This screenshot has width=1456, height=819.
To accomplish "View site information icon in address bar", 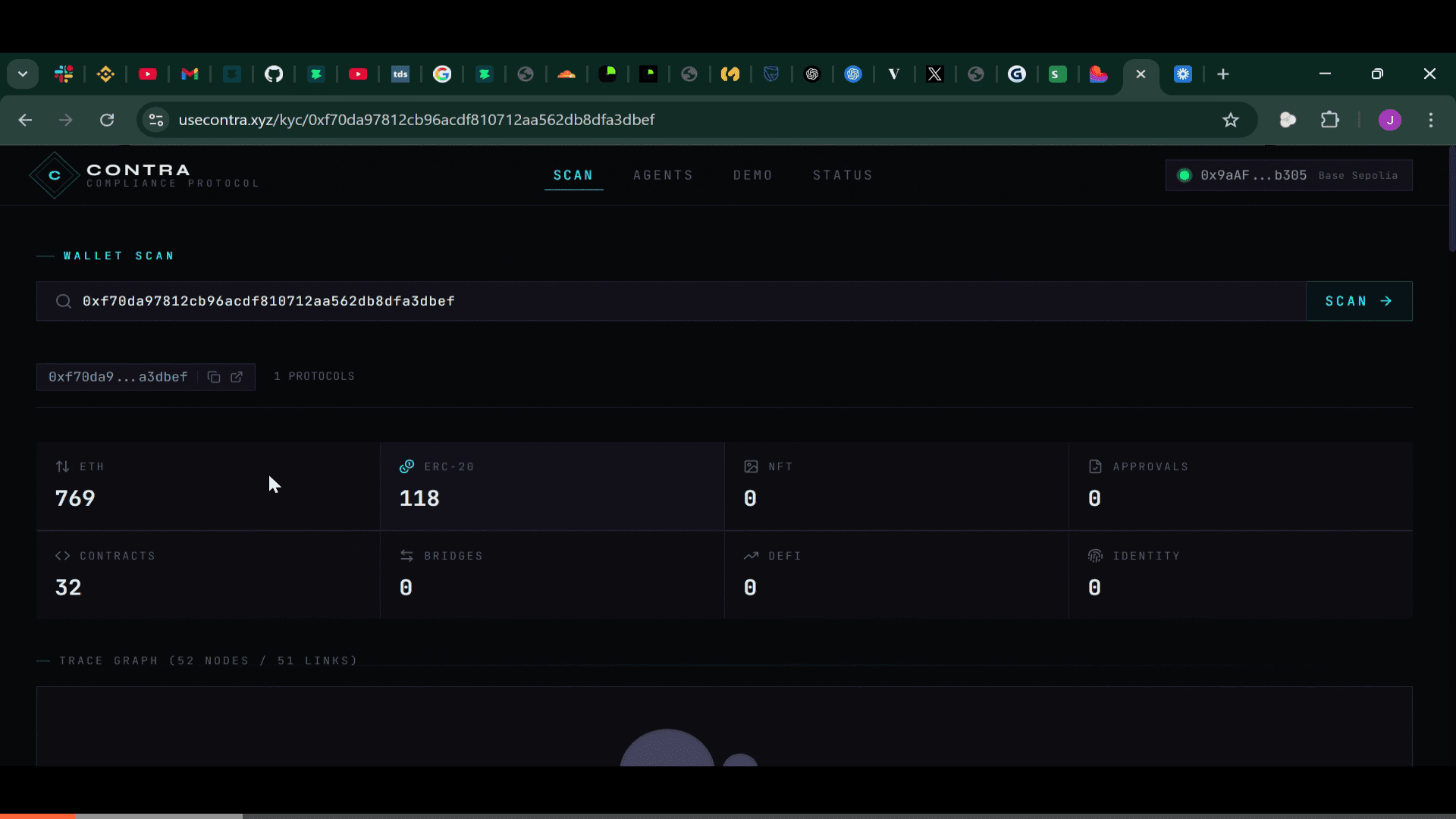I will (x=156, y=120).
